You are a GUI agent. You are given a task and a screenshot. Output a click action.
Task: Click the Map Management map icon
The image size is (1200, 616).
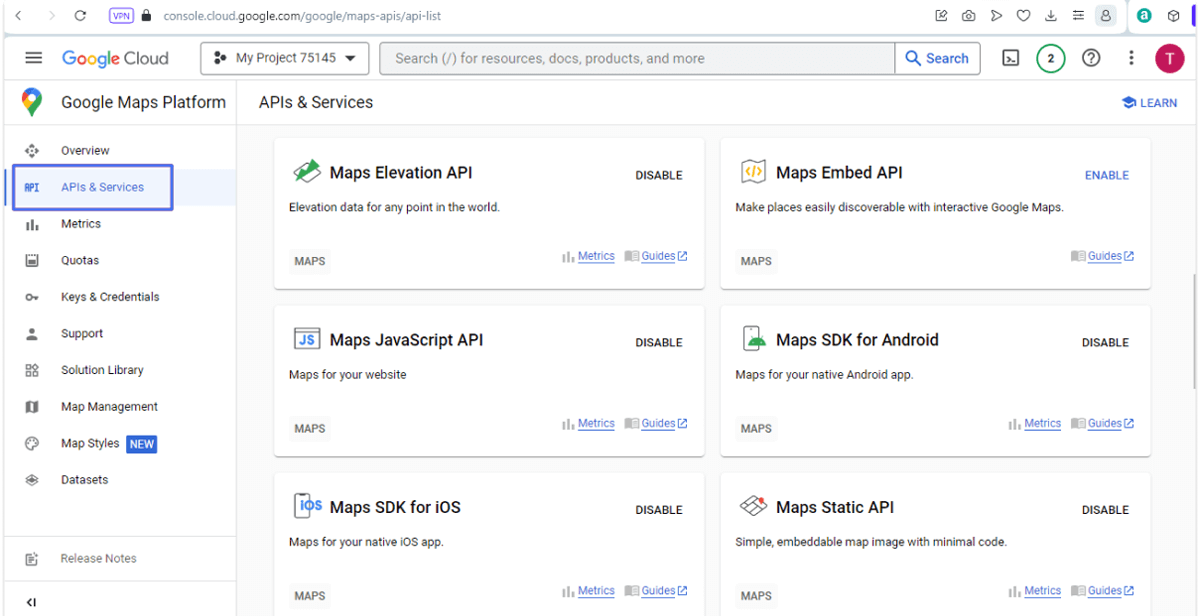[32, 407]
